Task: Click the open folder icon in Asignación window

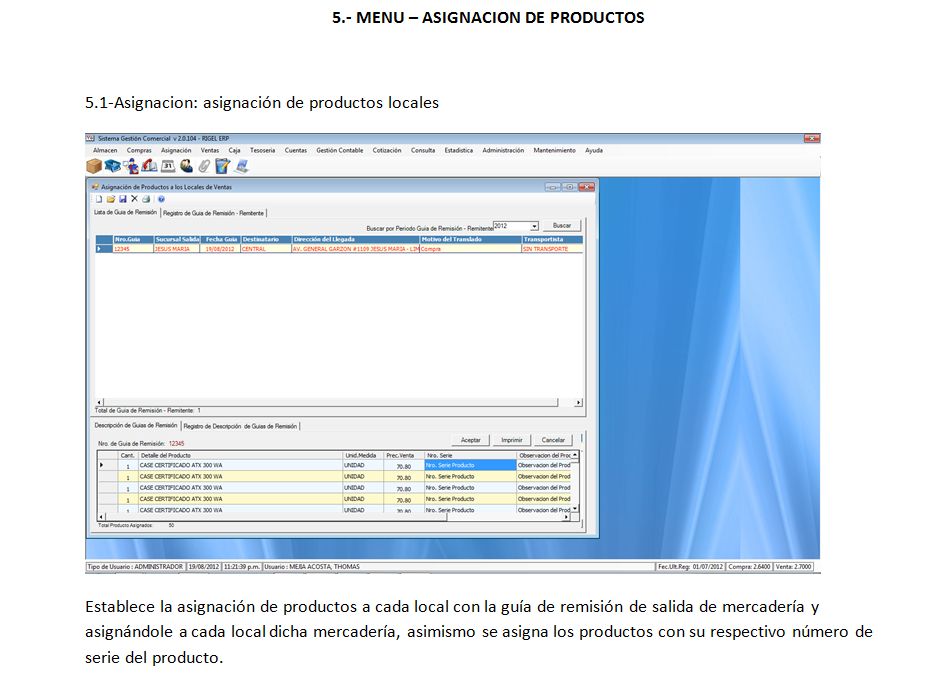Action: pyautogui.click(x=110, y=199)
